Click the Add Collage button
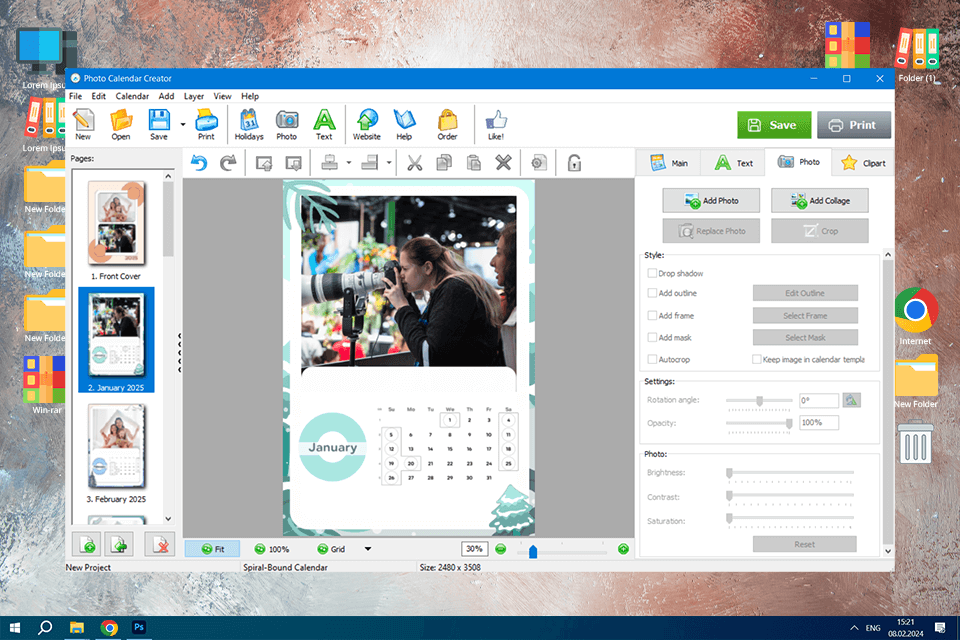The height and width of the screenshot is (640, 960). tap(820, 200)
